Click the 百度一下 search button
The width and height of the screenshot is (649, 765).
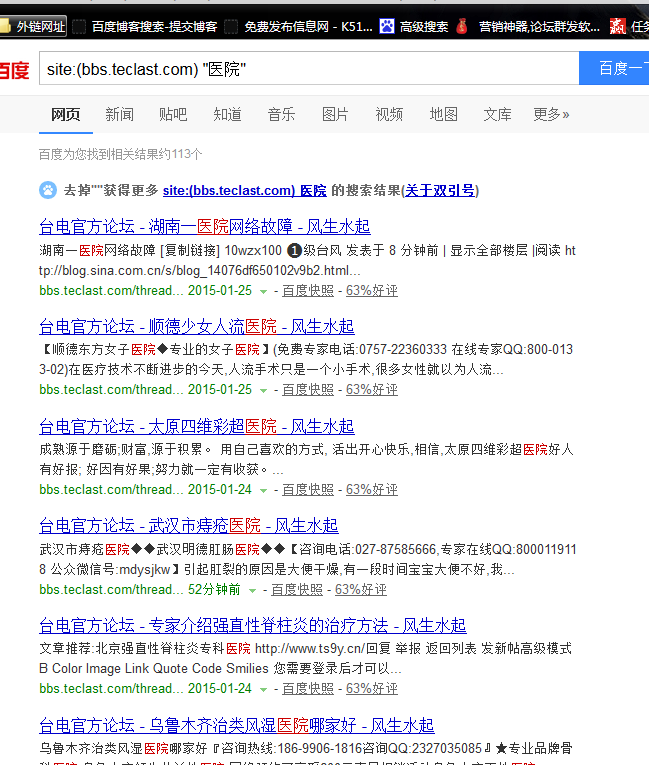pyautogui.click(x=614, y=68)
